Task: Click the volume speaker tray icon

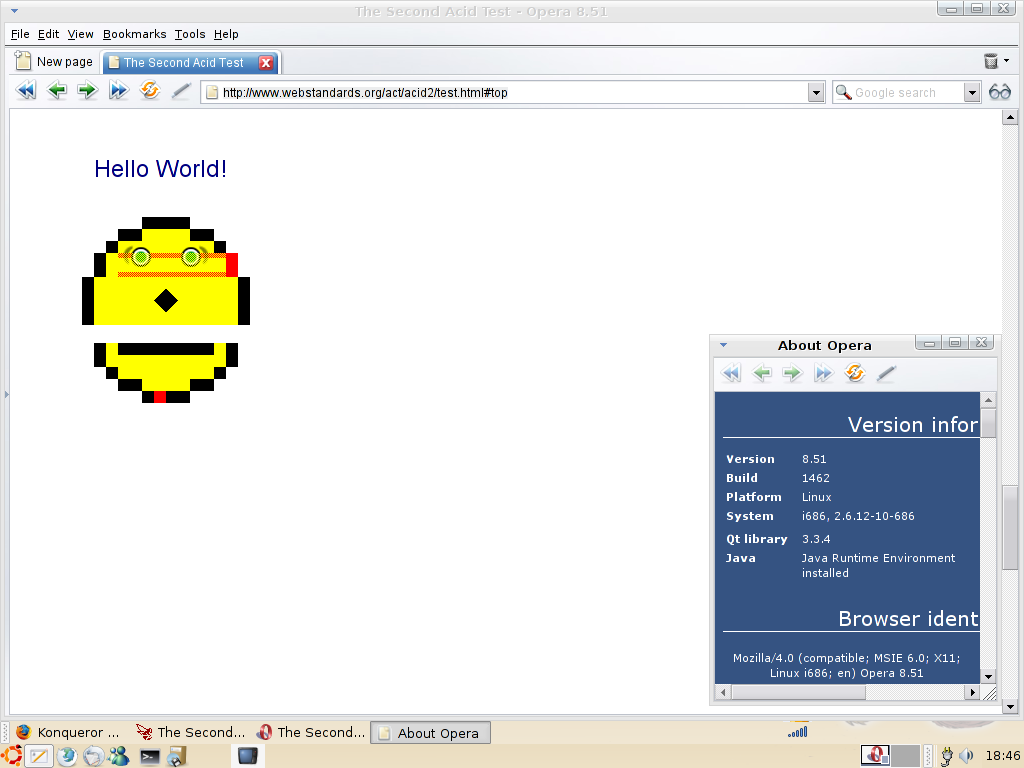Action: coord(967,756)
